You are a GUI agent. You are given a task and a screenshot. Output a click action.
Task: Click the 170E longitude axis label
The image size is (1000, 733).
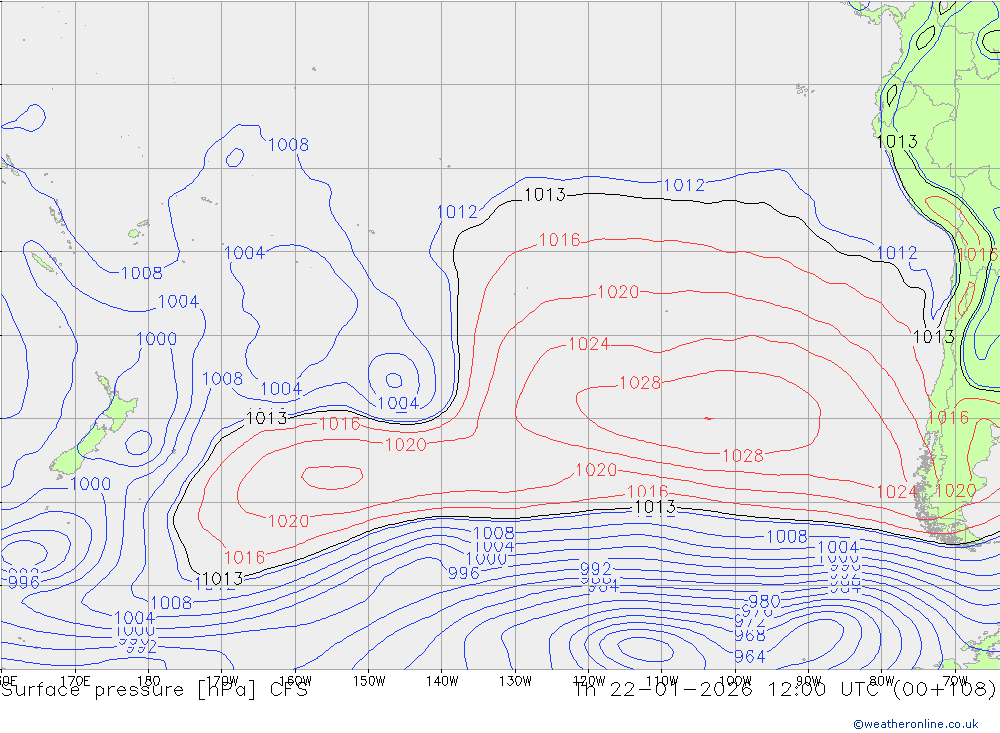point(75,681)
